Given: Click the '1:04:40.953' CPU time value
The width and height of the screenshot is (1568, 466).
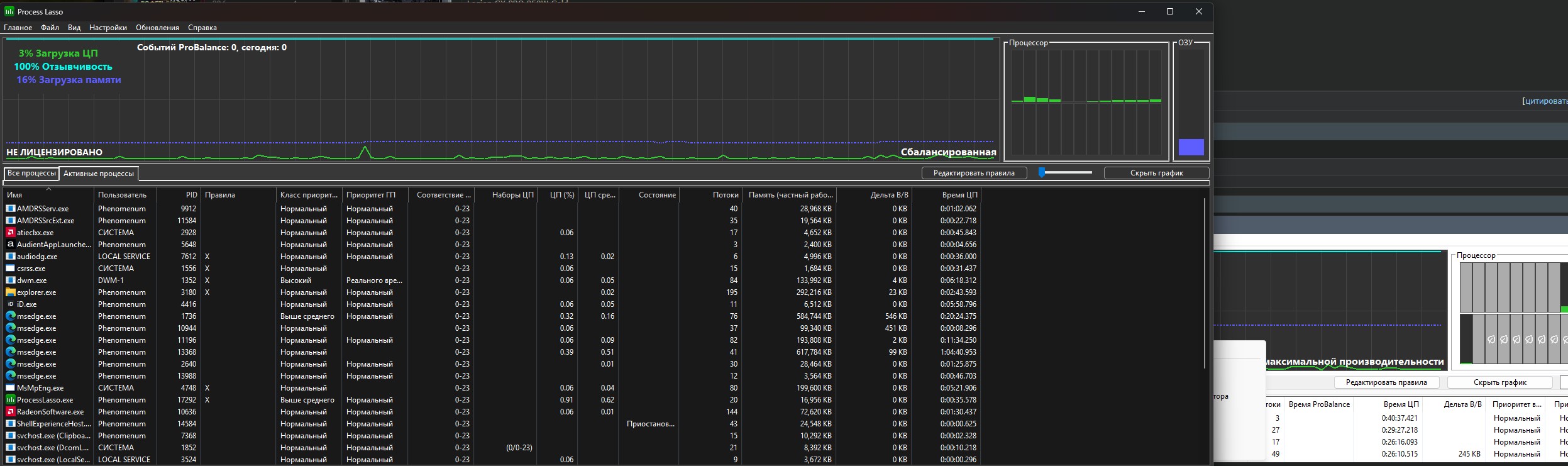Looking at the screenshot, I should [x=959, y=352].
